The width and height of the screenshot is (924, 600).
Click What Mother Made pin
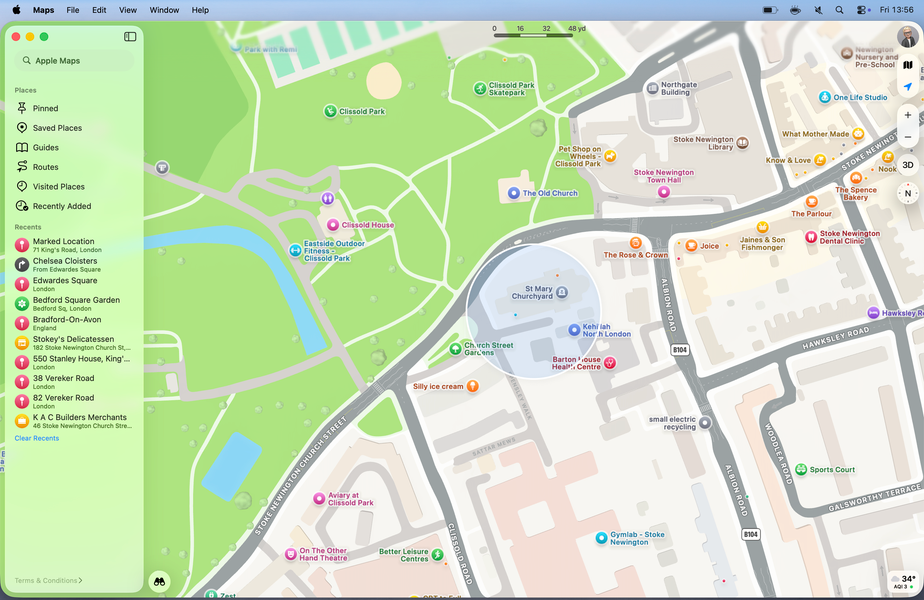[x=859, y=134]
